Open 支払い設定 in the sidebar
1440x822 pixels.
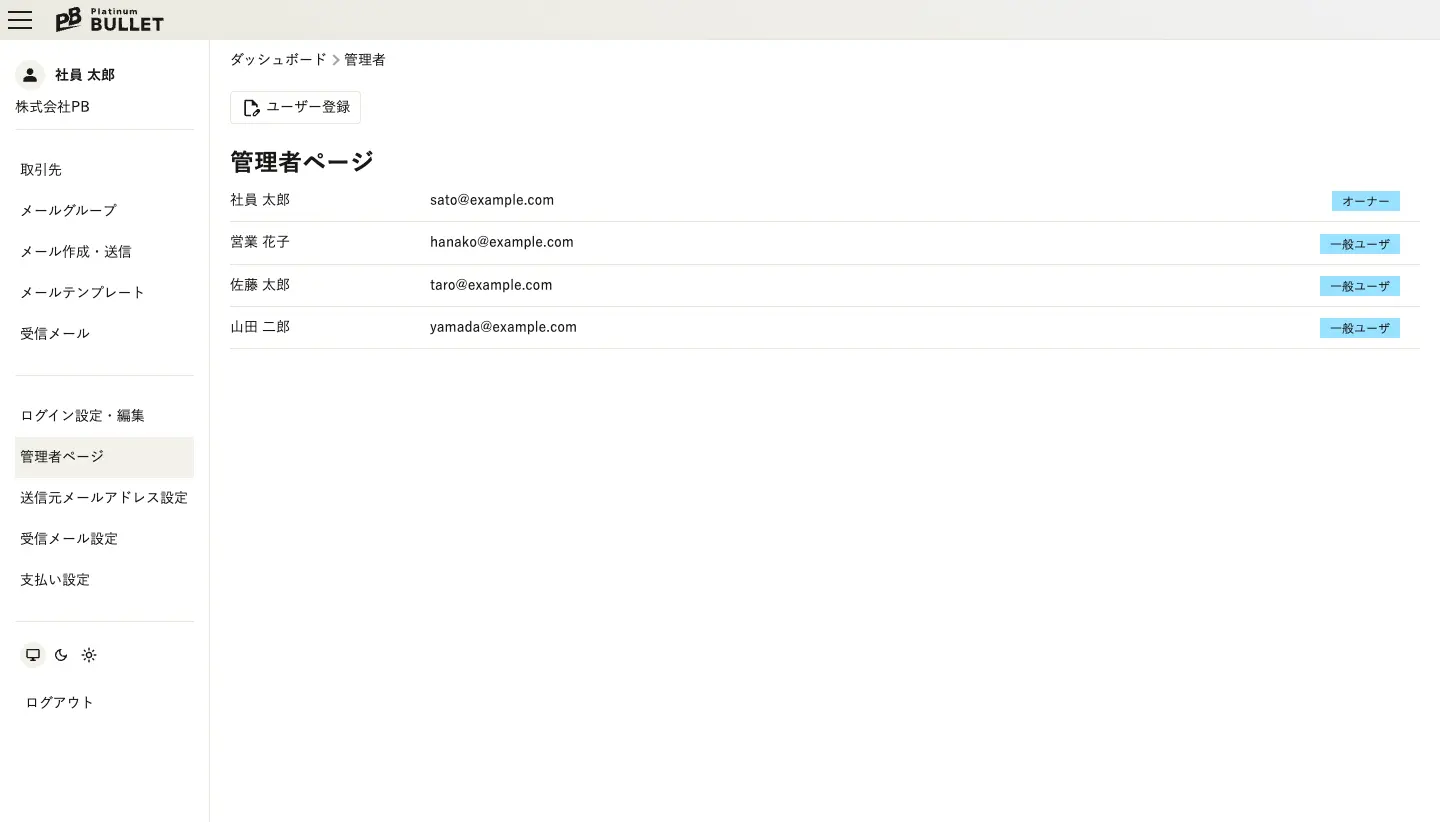click(55, 580)
